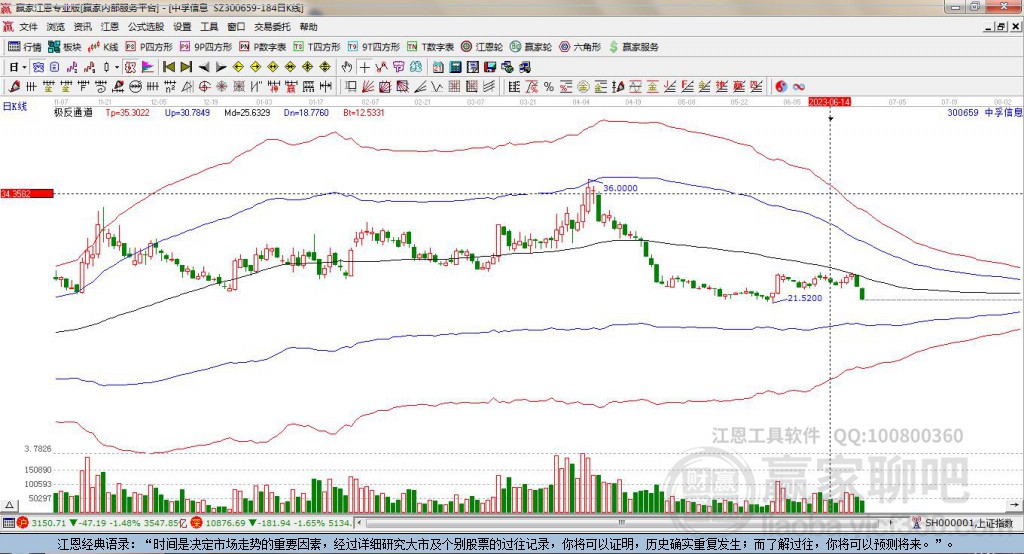Image resolution: width=1024 pixels, height=554 pixels.
Task: Click the 10876.69 Shenzhen index value
Action: click(226, 523)
